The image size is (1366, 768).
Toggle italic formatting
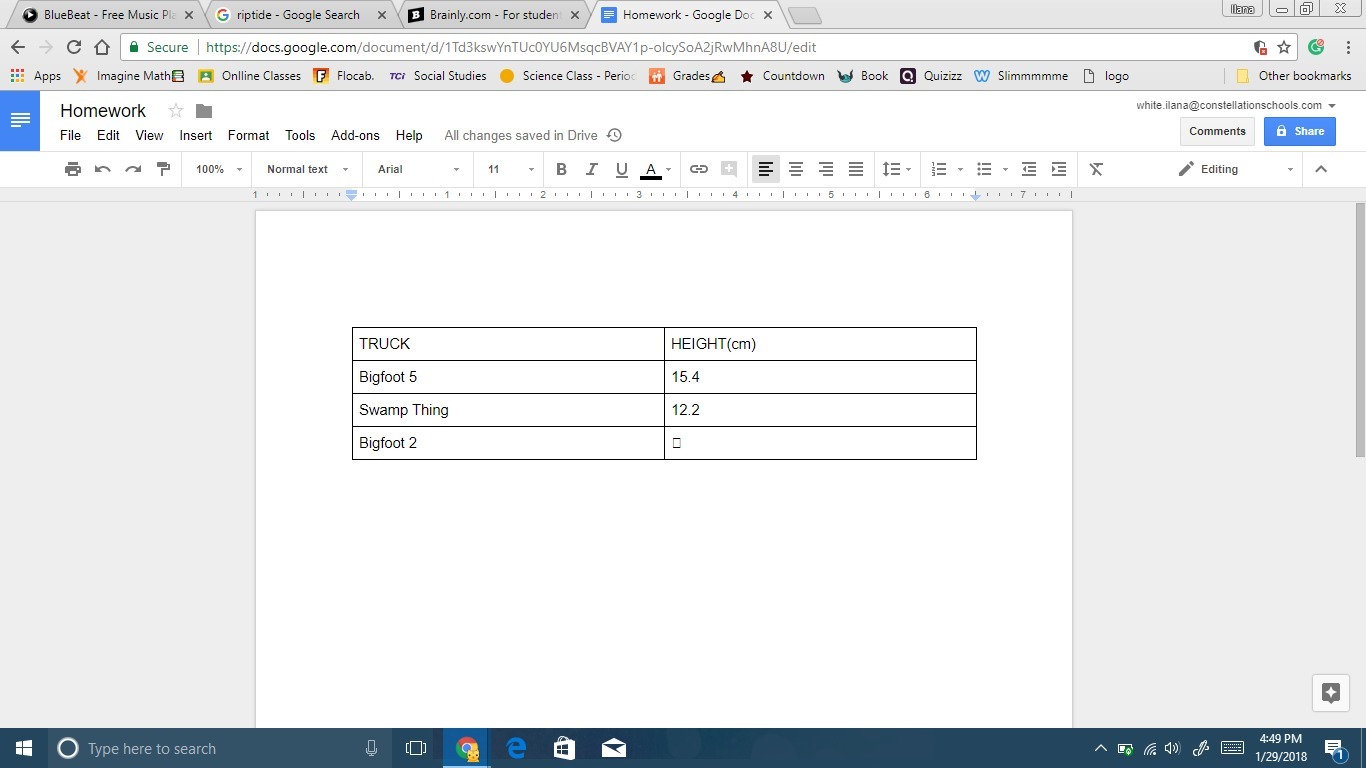[x=591, y=169]
